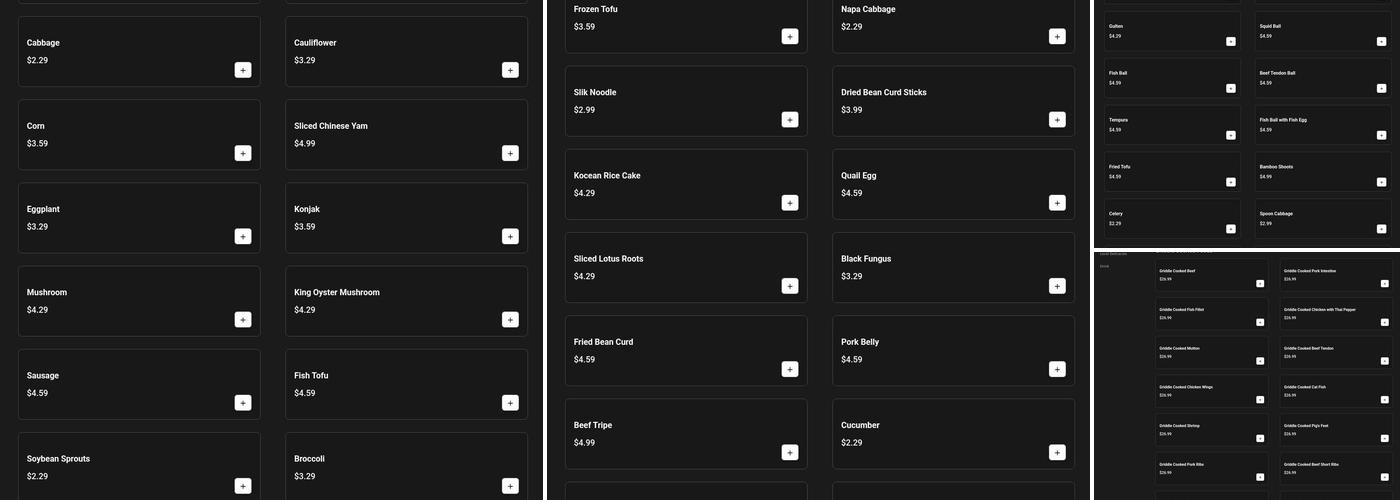Click plus button for Sliced Chinese Yam
This screenshot has height=500, width=1400.
[510, 153]
